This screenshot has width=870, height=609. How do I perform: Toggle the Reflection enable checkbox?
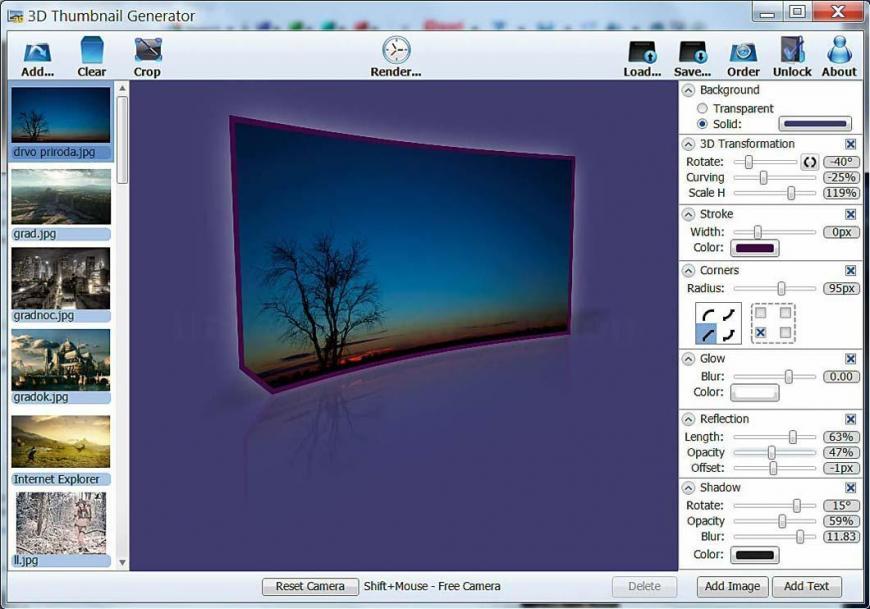click(x=851, y=419)
